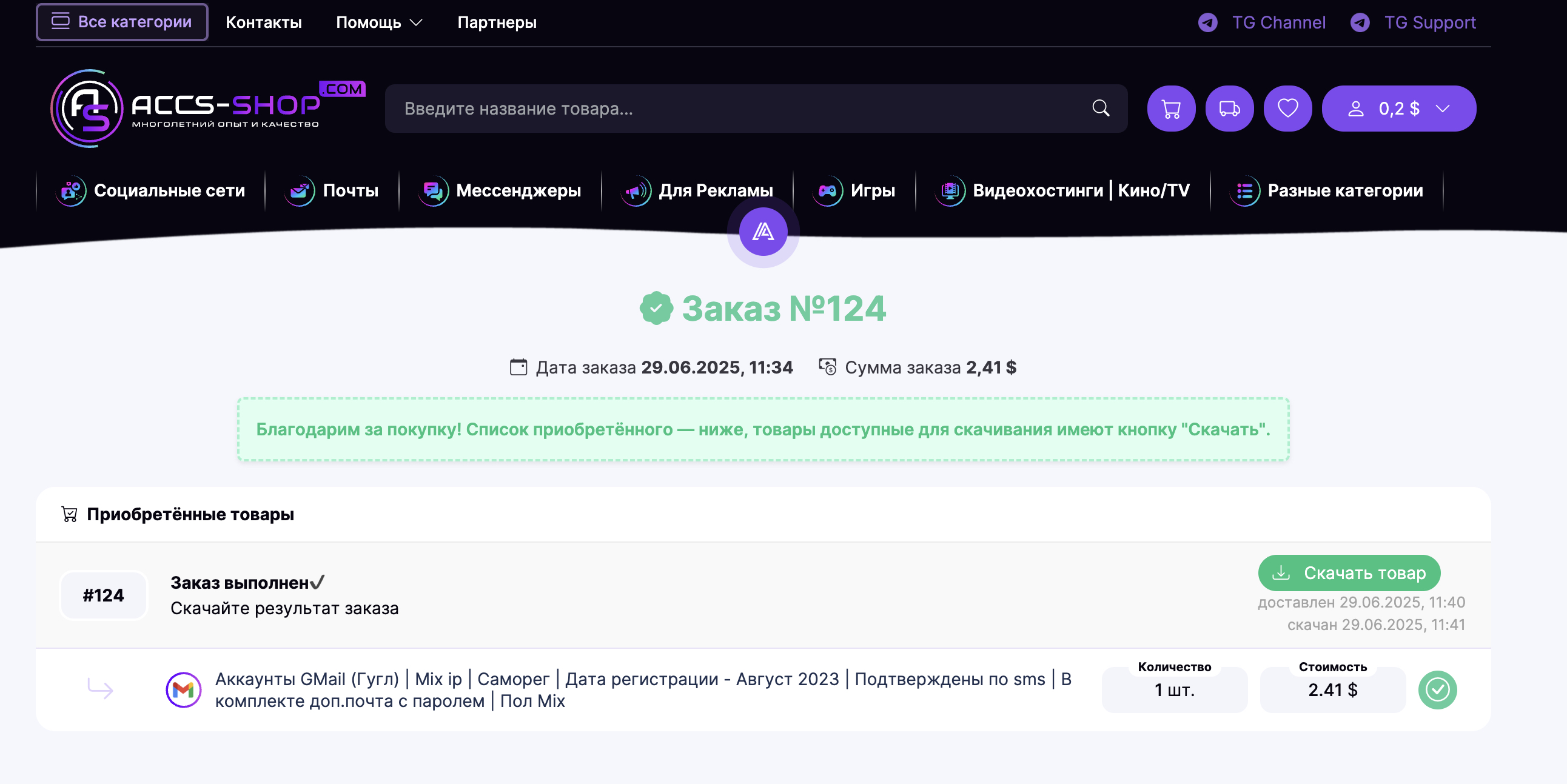Click the search magnifier icon
This screenshot has width=1567, height=784.
tap(1101, 109)
